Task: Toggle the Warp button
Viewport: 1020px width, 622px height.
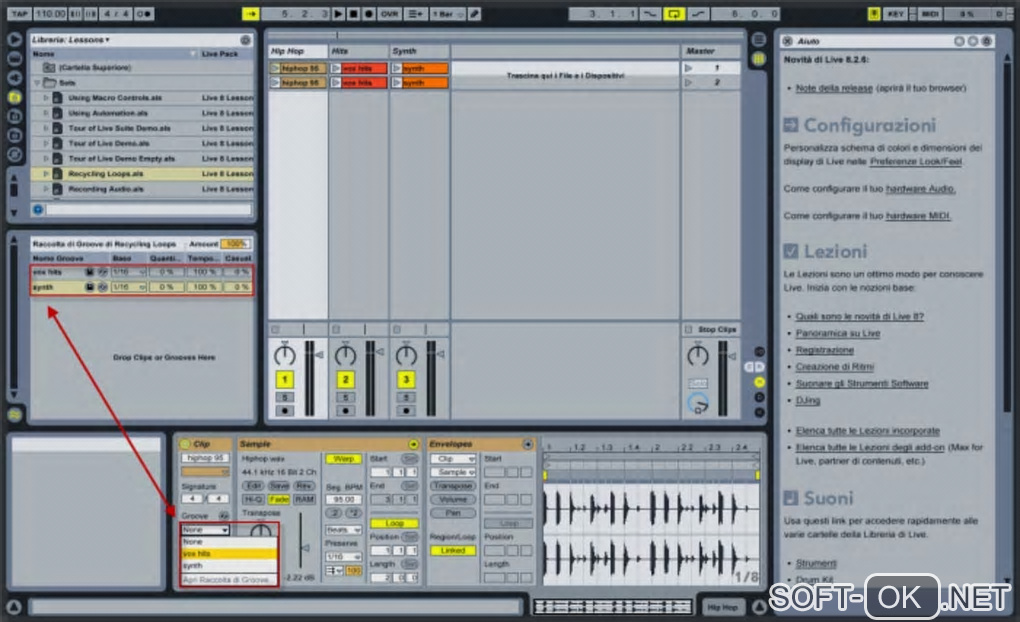Action: coord(343,459)
